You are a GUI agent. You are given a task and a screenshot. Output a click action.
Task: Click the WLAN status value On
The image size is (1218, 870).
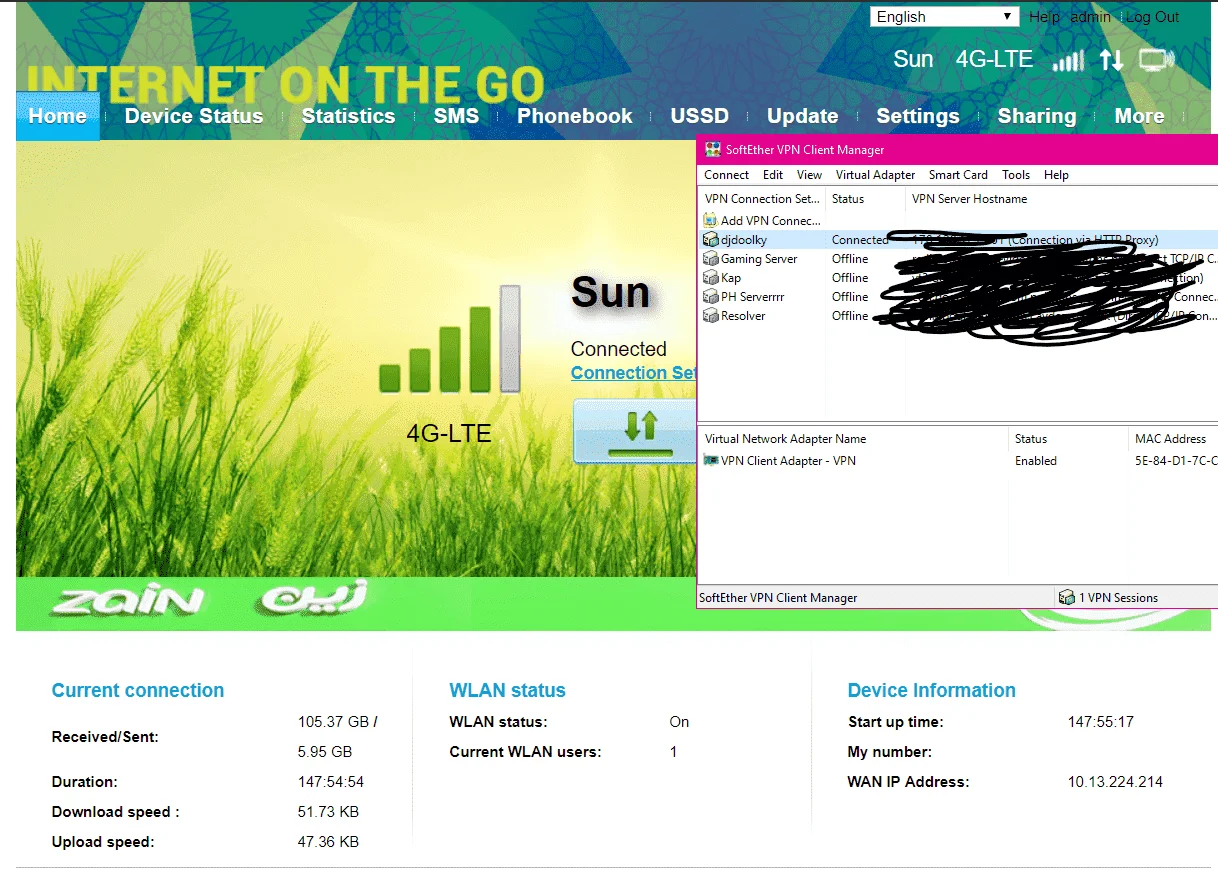[x=680, y=722]
